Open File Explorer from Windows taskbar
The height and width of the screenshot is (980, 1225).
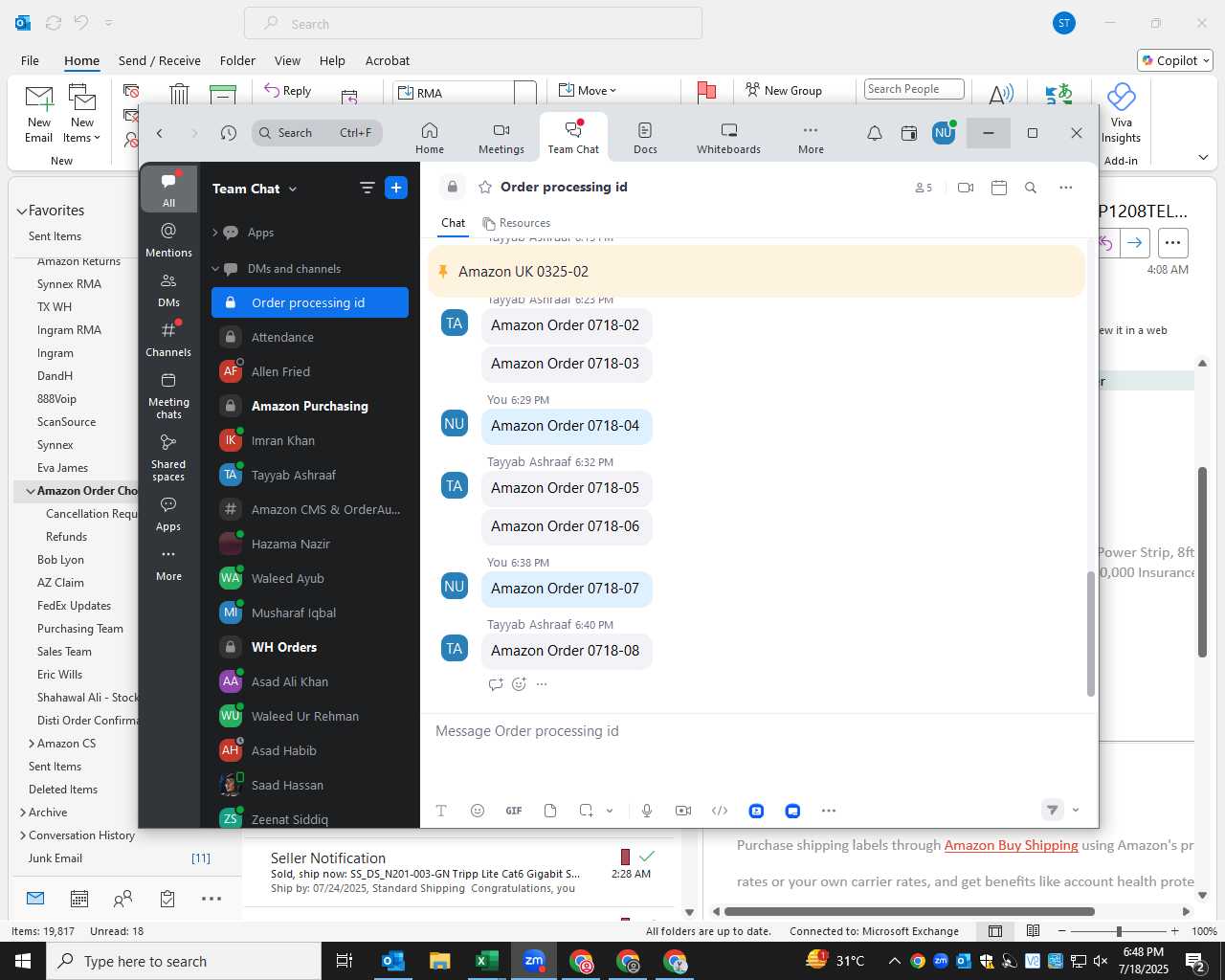(x=439, y=961)
